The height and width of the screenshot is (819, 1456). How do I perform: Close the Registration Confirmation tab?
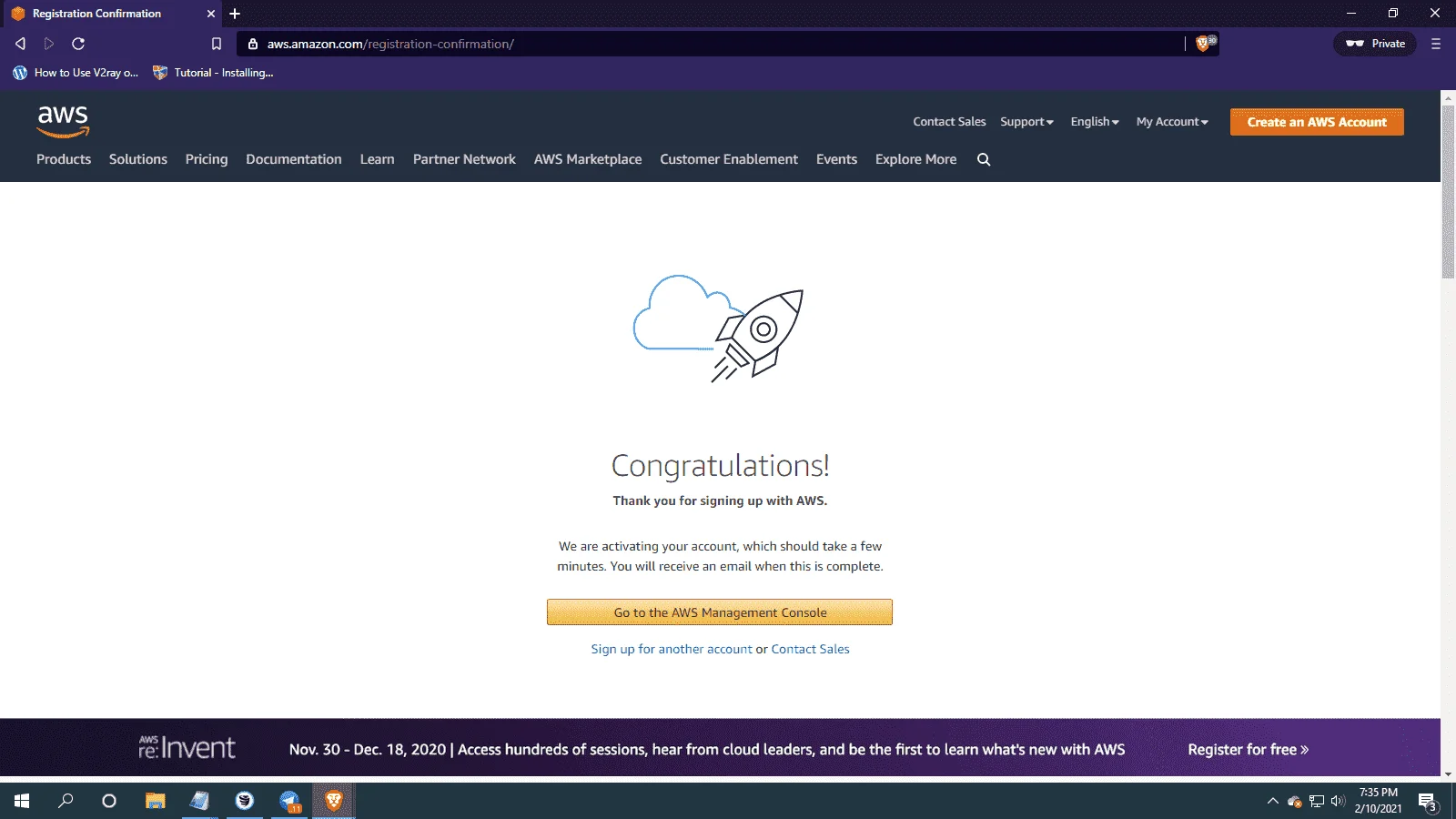(x=211, y=14)
